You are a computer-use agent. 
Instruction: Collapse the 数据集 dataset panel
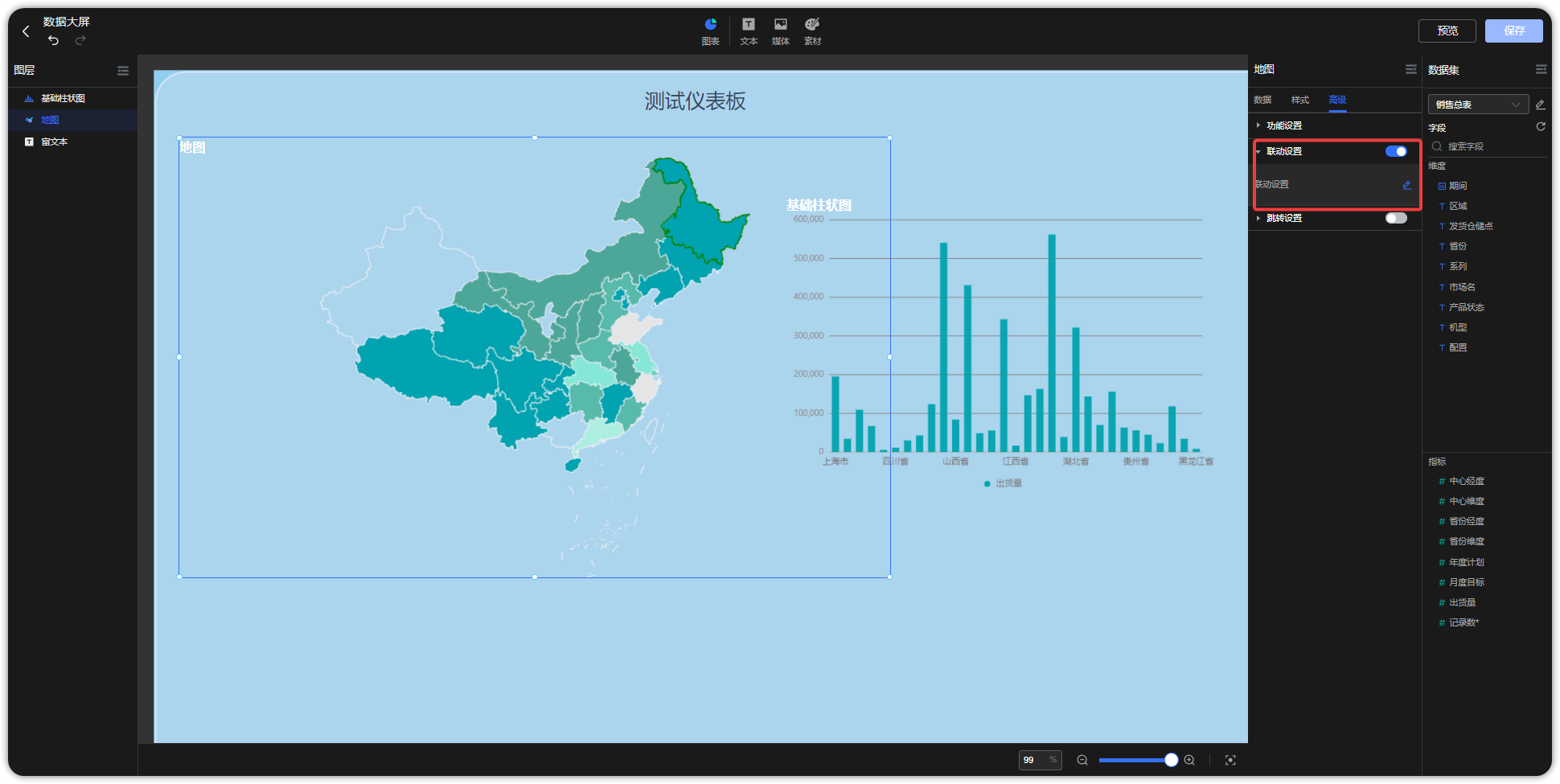pos(1541,70)
